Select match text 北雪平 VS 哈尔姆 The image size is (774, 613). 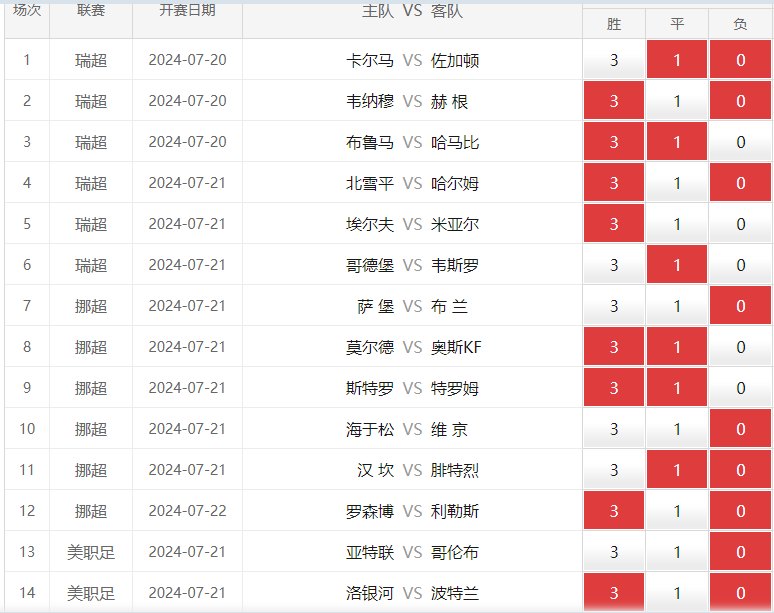coord(412,183)
